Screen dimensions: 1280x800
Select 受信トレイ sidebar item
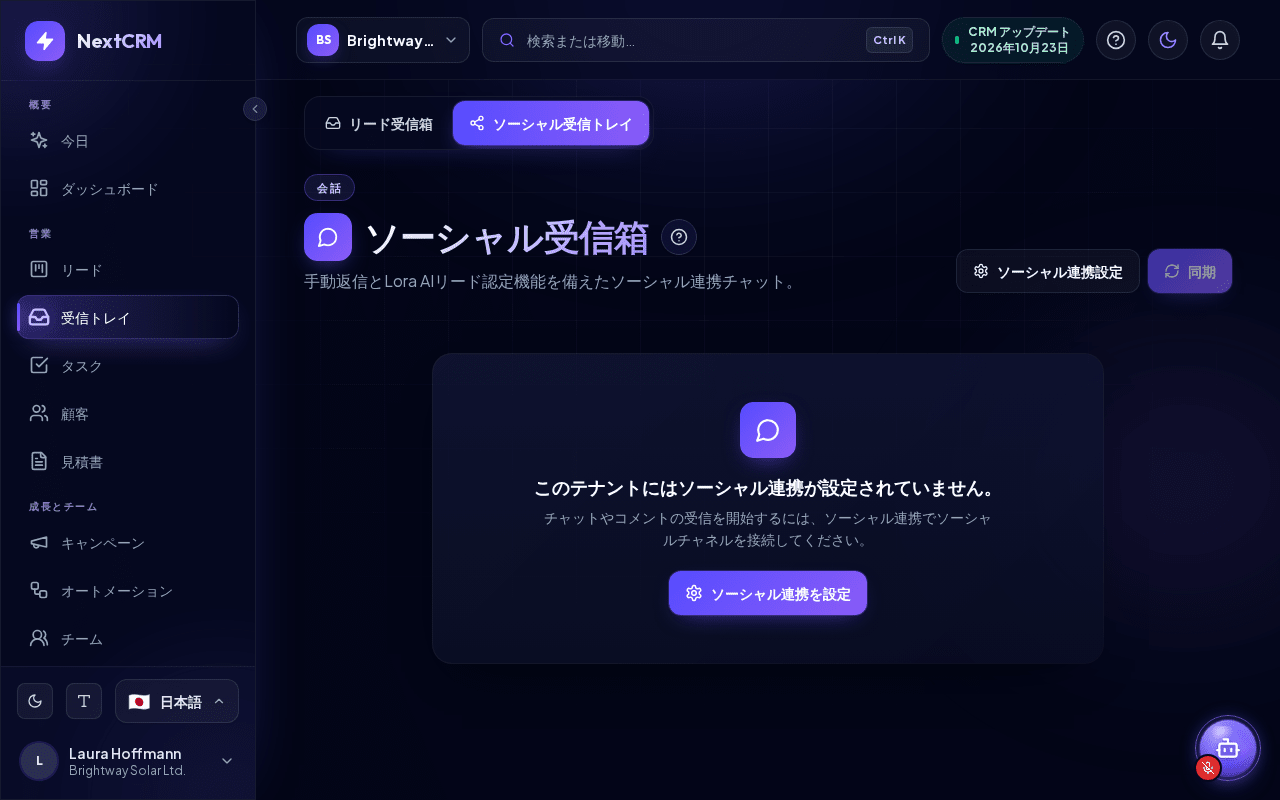128,317
